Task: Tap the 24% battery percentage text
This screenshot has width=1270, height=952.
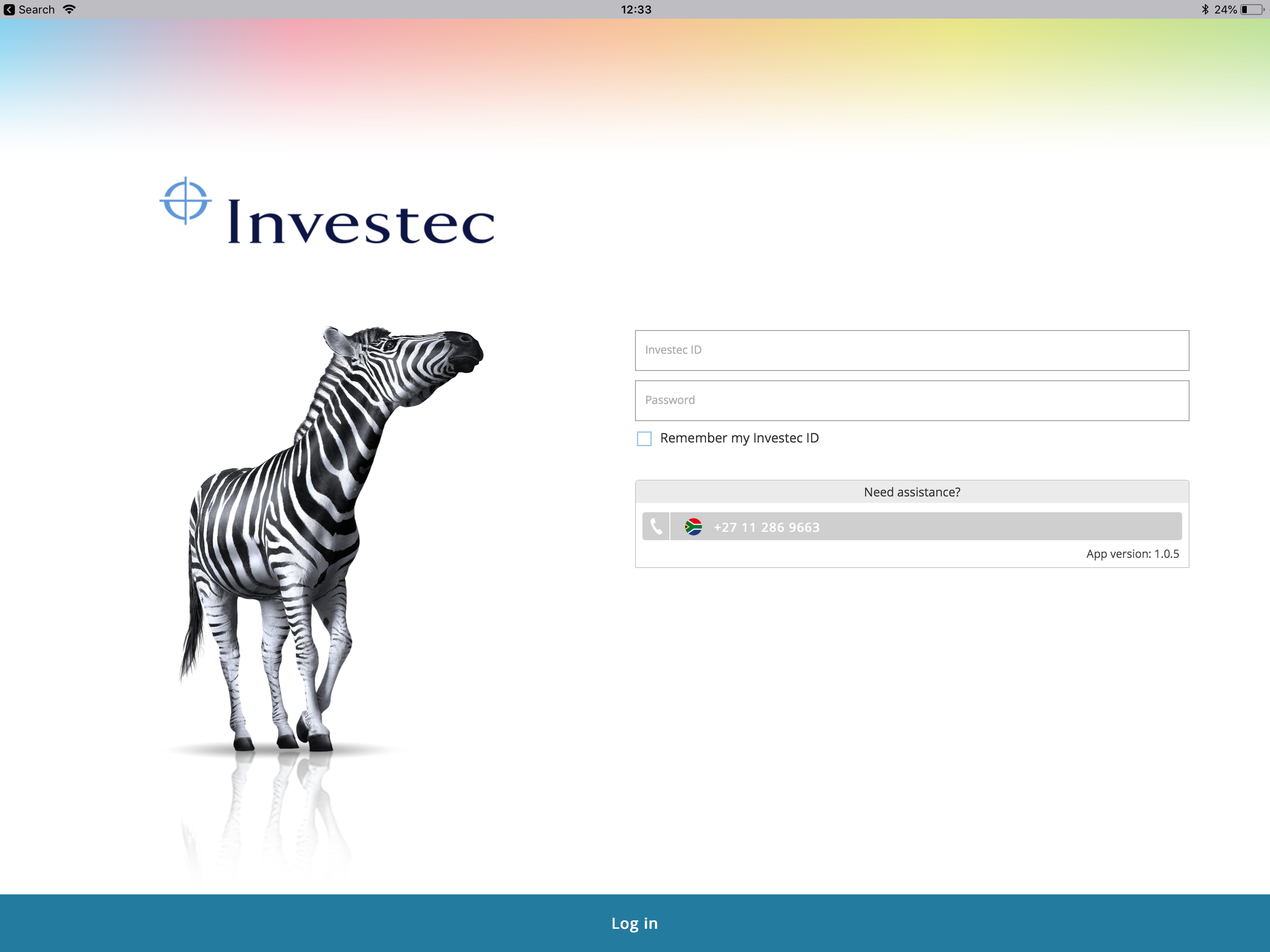Action: coord(1225,10)
